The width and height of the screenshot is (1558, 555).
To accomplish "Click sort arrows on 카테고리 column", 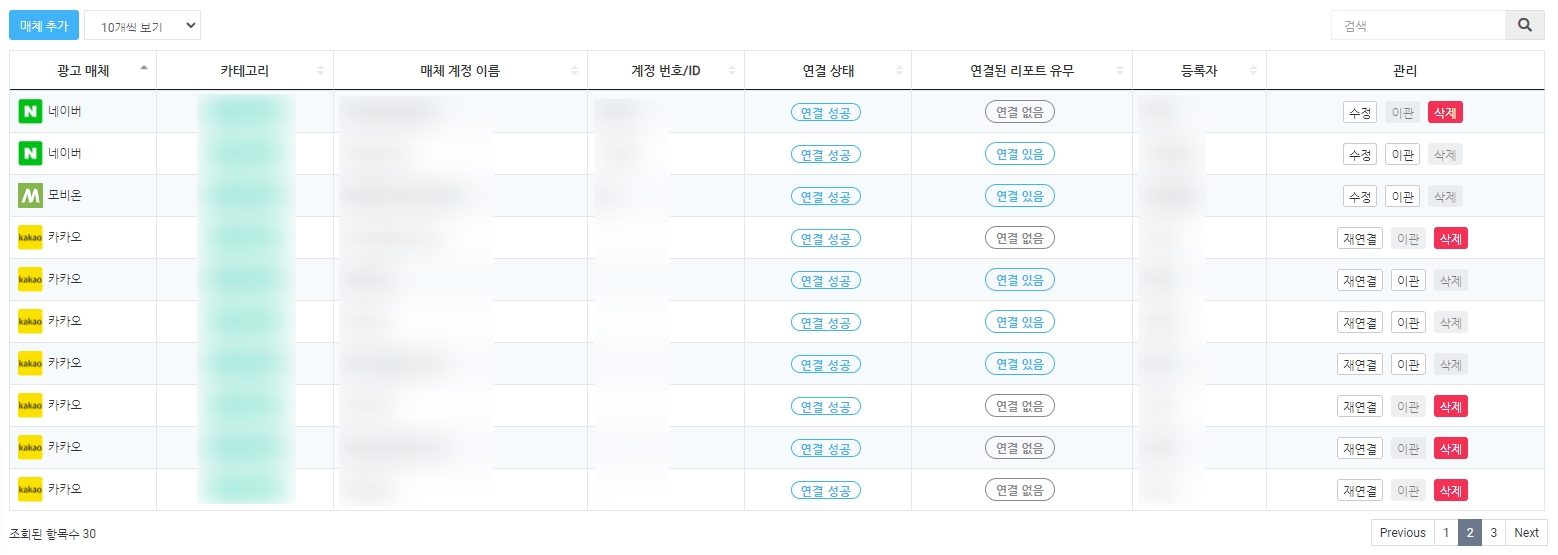I will (x=320, y=70).
